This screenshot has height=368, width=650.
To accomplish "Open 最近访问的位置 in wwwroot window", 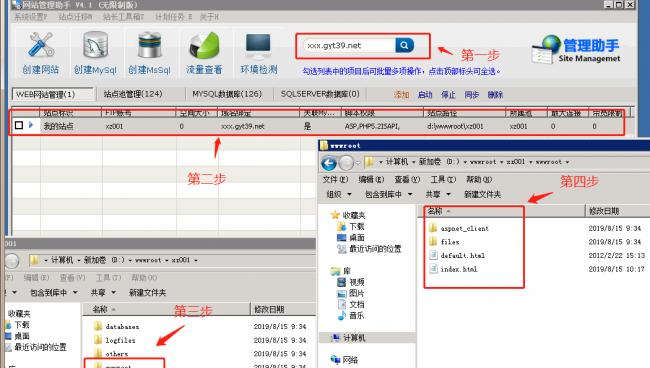I will pos(369,249).
